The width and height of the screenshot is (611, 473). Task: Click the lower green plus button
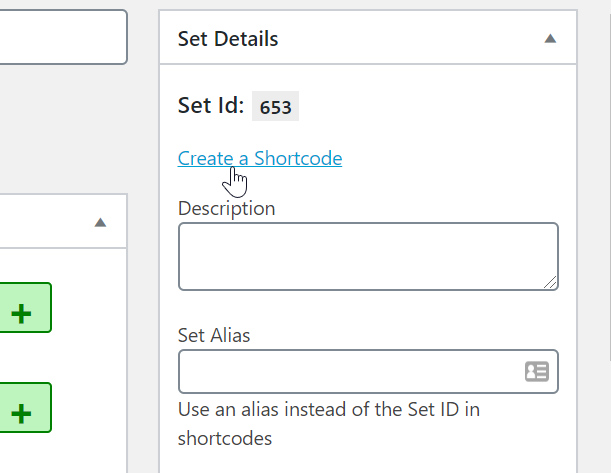[20, 412]
